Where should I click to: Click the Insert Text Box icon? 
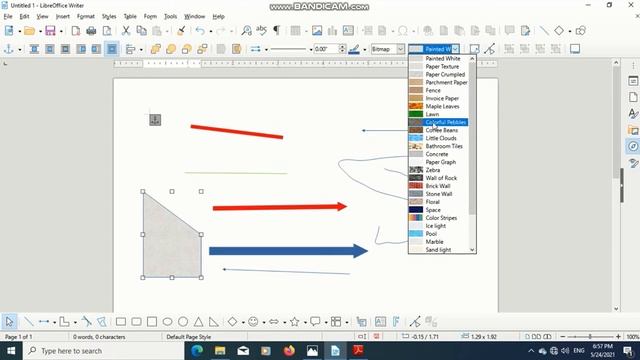[x=348, y=31]
